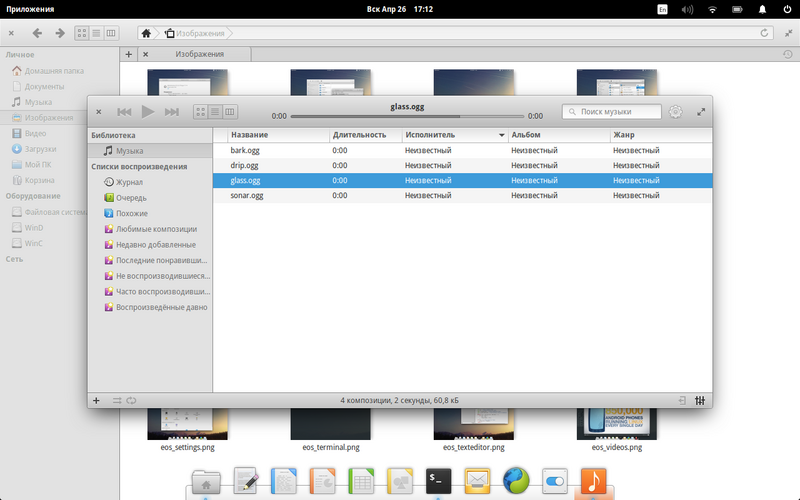Select Музыка in the Библиотека sidebar

tap(150, 151)
